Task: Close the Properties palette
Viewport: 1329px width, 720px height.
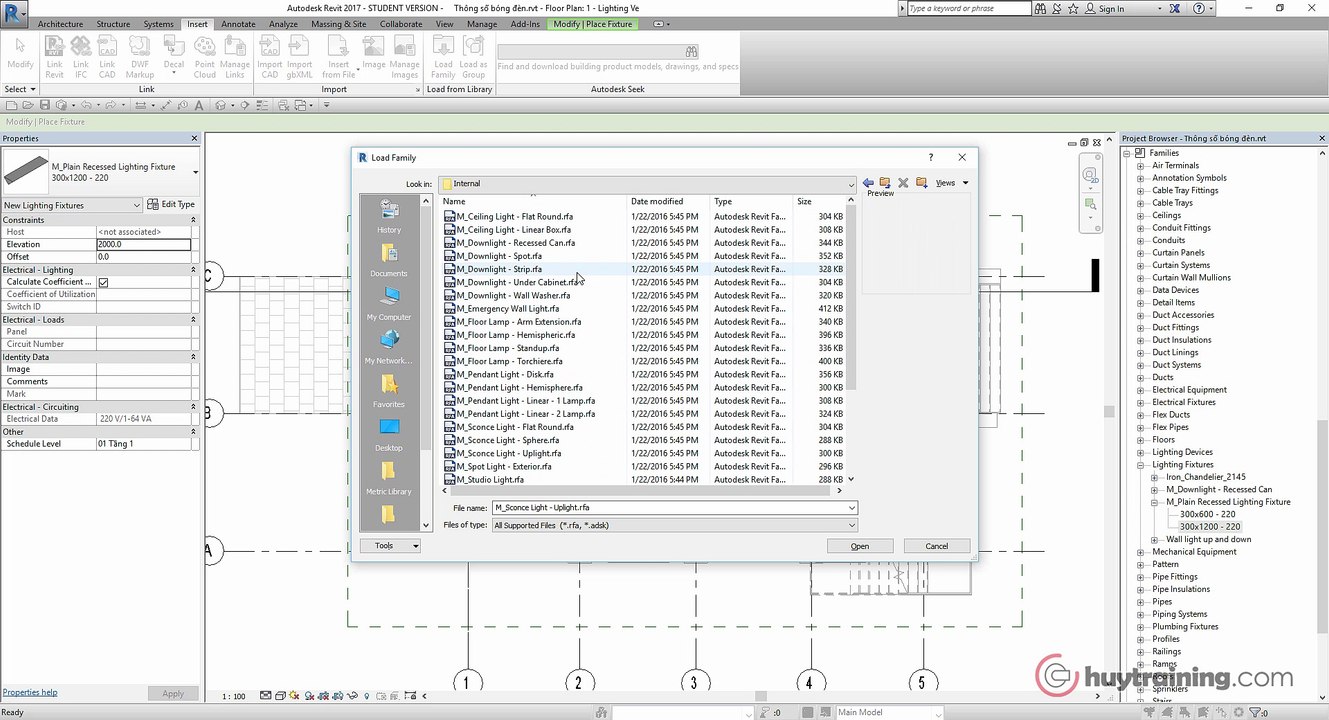Action: [x=195, y=138]
